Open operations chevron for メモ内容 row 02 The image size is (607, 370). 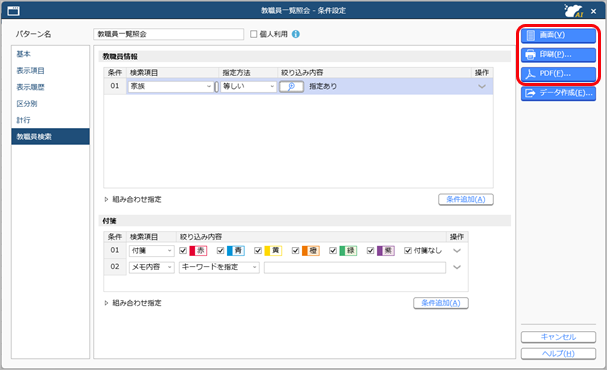point(457,267)
